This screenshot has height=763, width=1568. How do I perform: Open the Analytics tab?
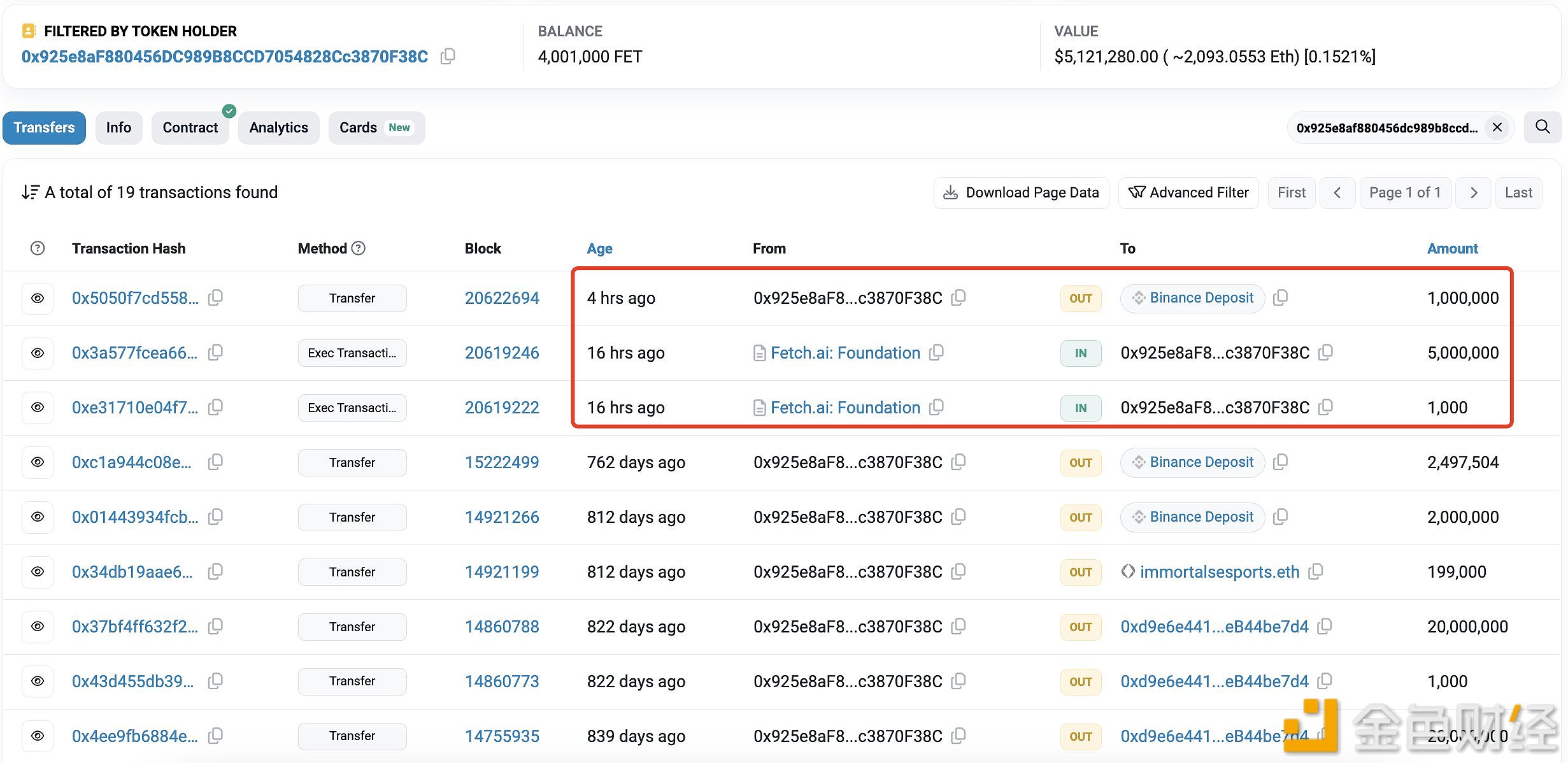click(x=278, y=127)
